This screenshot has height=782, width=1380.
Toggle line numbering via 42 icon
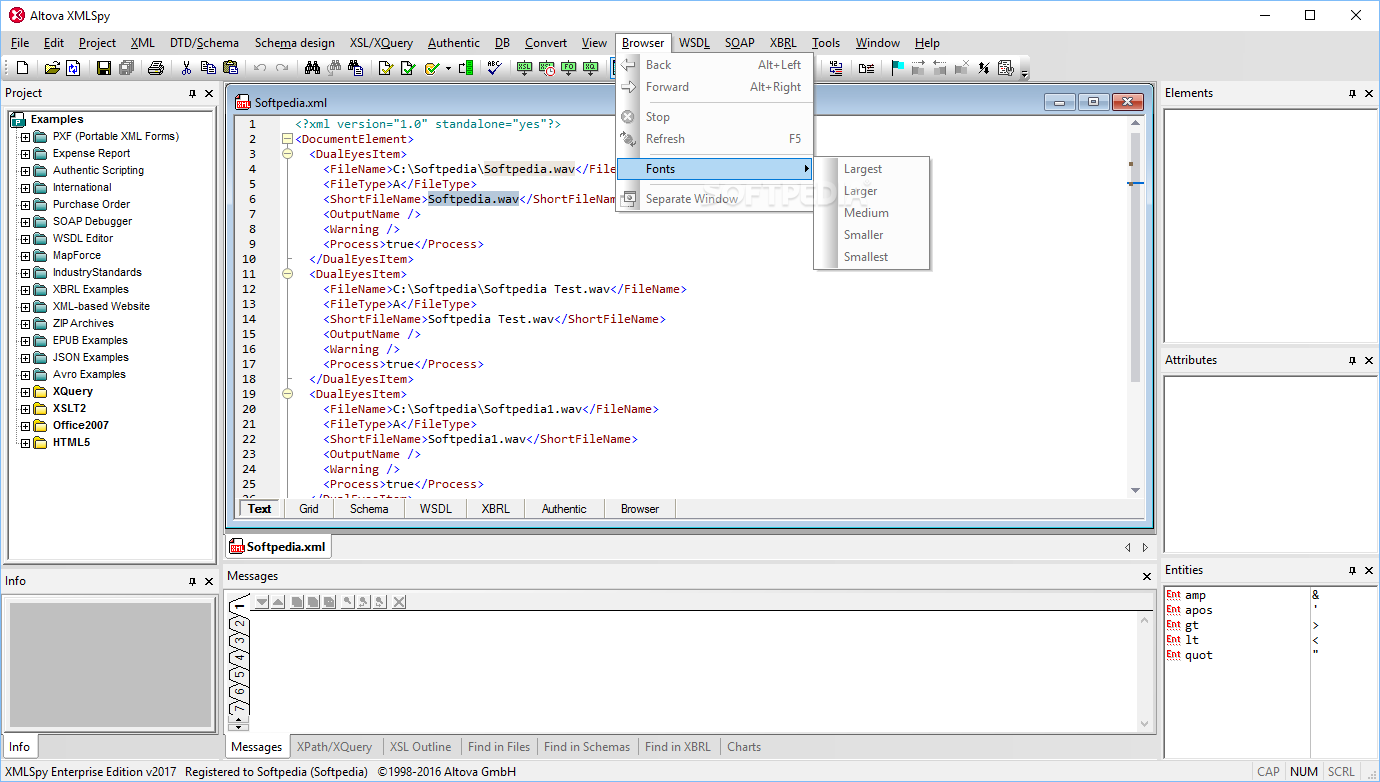836,68
